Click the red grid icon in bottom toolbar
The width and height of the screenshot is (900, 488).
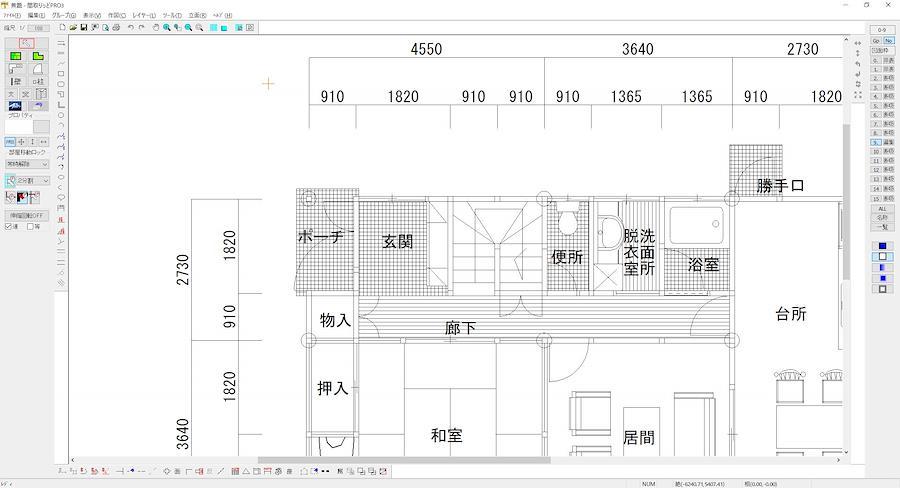point(235,471)
